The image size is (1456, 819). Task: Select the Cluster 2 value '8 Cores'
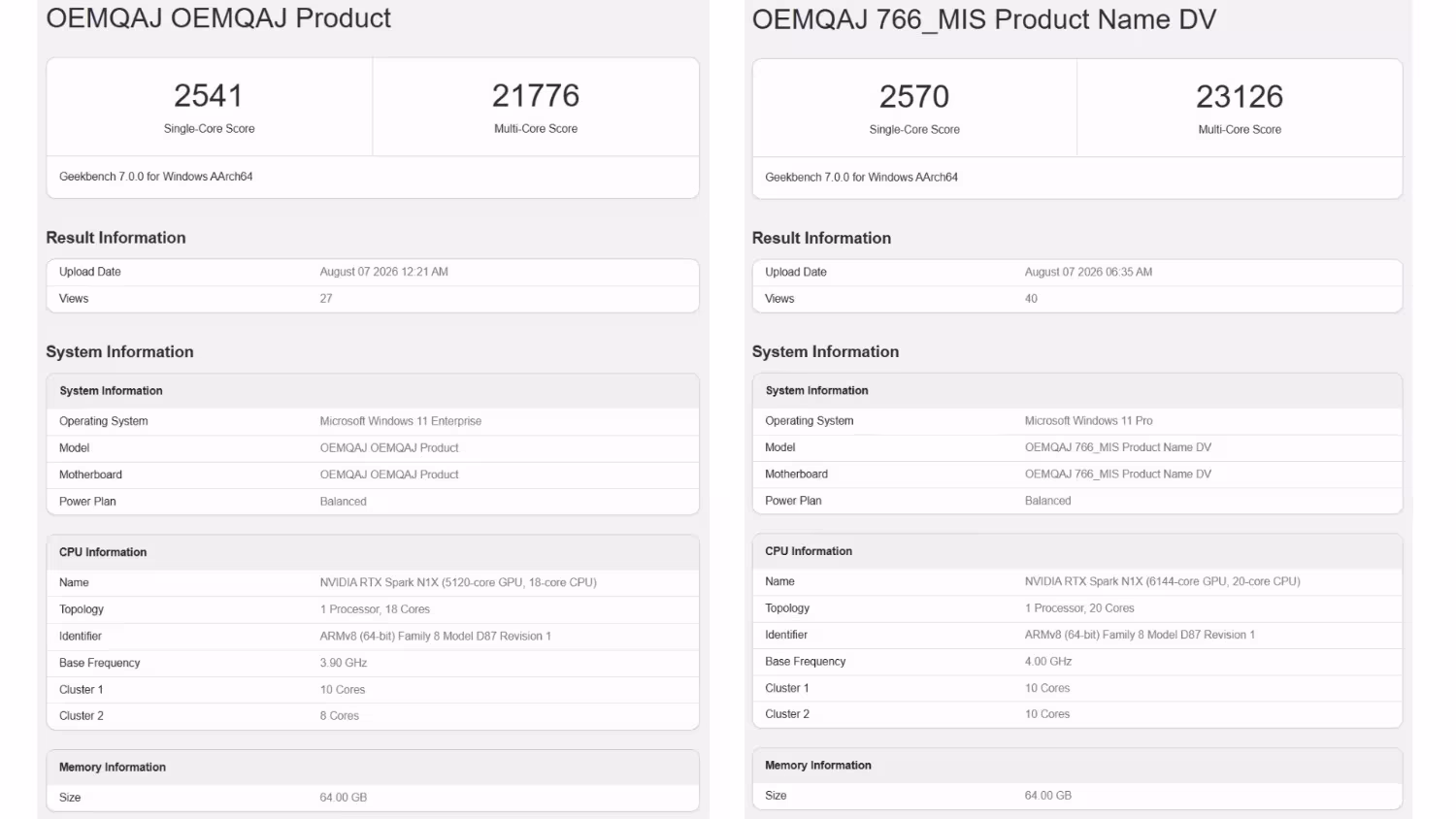click(x=340, y=716)
